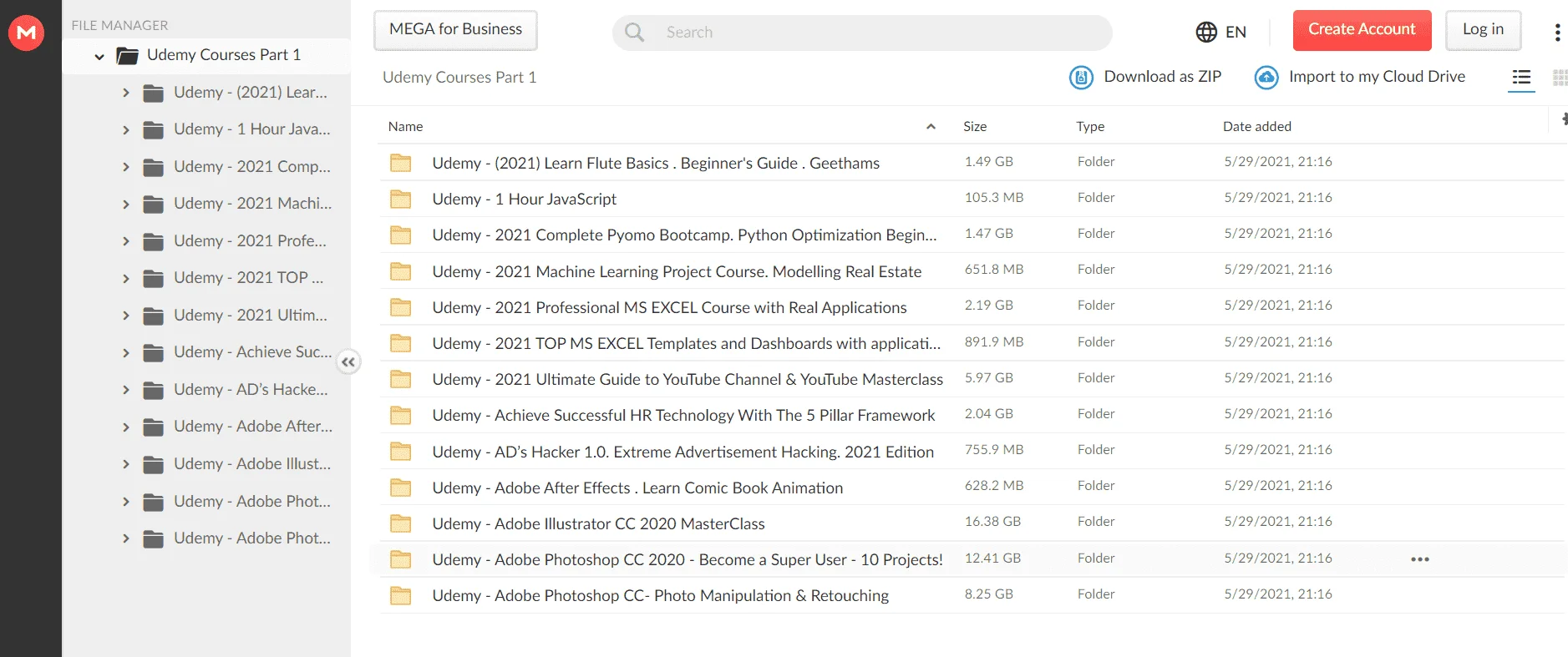The width and height of the screenshot is (1568, 657).
Task: Select Learn Flute Basics Beginner's Guide row
Action: [x=656, y=163]
